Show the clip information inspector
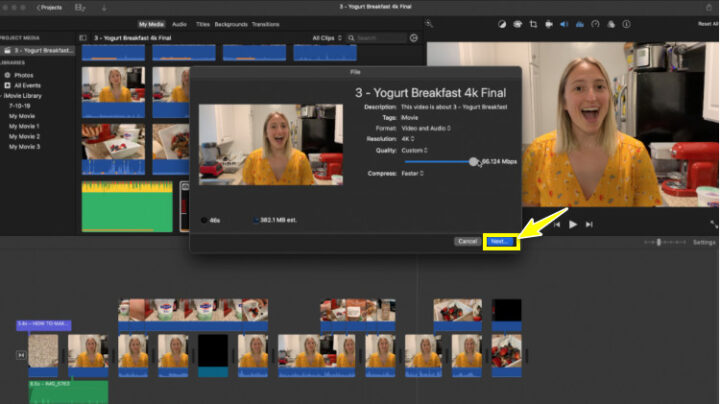720x404 pixels. (626, 24)
